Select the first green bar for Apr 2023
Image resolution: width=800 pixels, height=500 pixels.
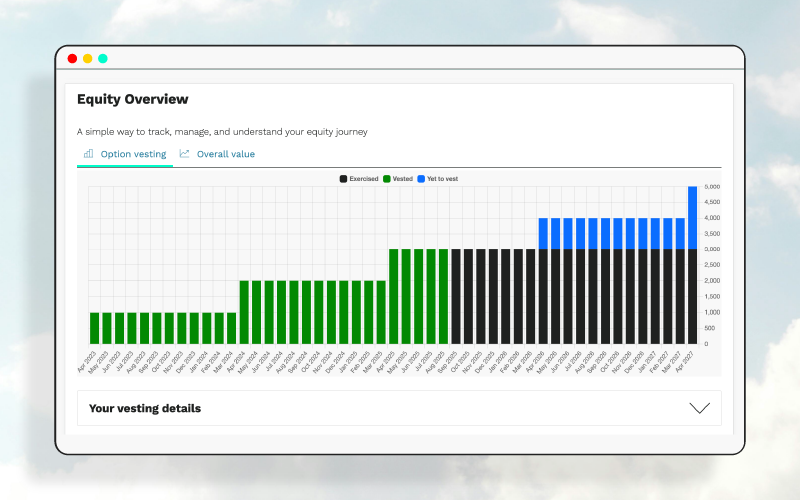pos(94,328)
